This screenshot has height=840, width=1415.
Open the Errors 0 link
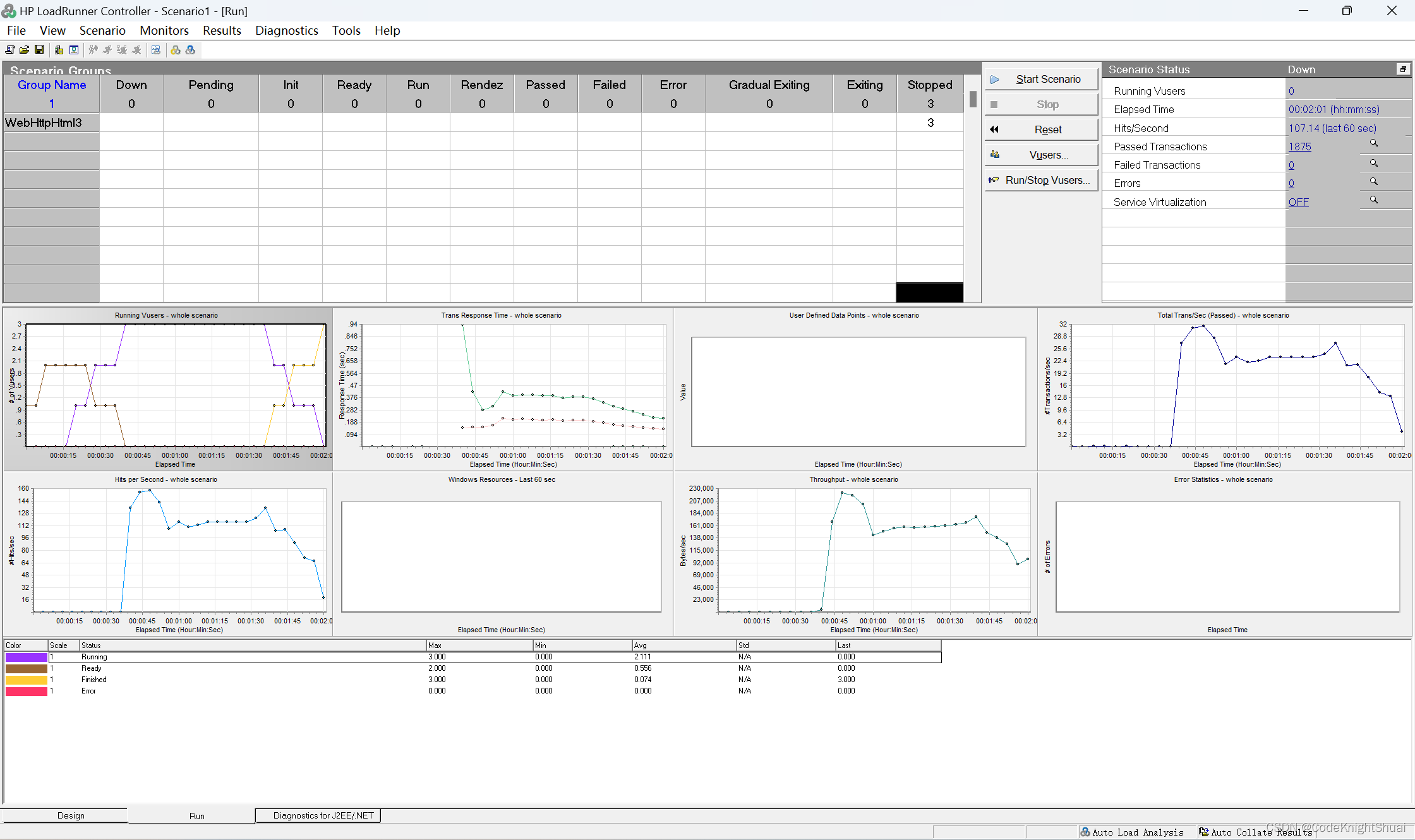click(x=1291, y=183)
